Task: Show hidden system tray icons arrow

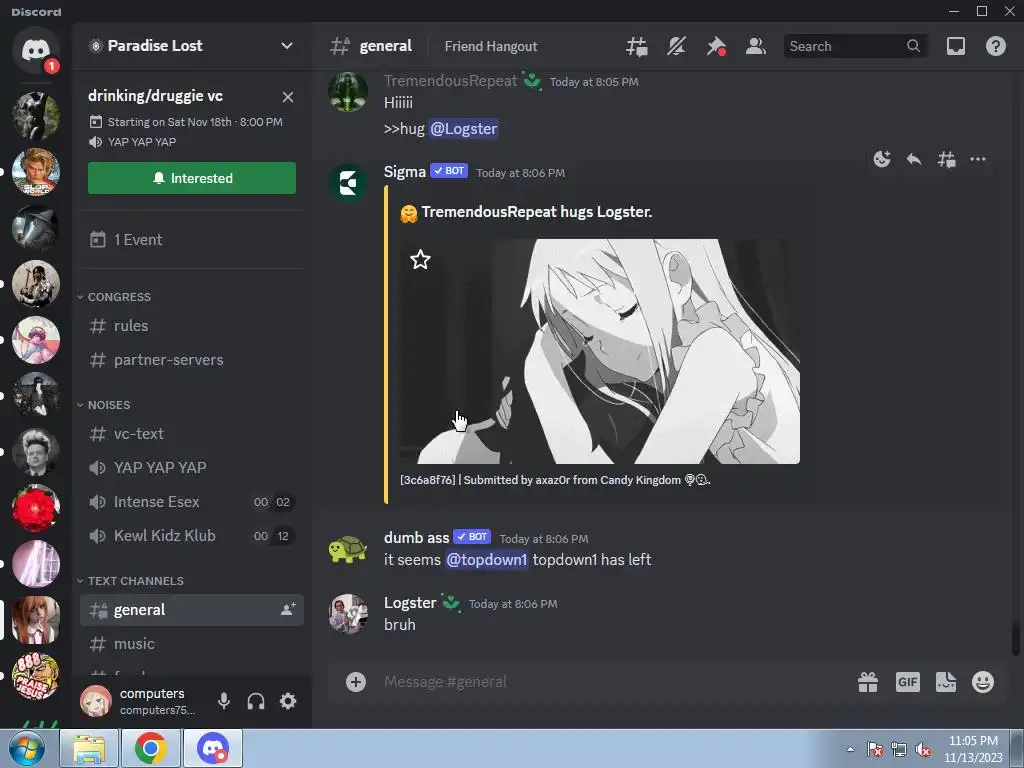Action: tap(850, 749)
